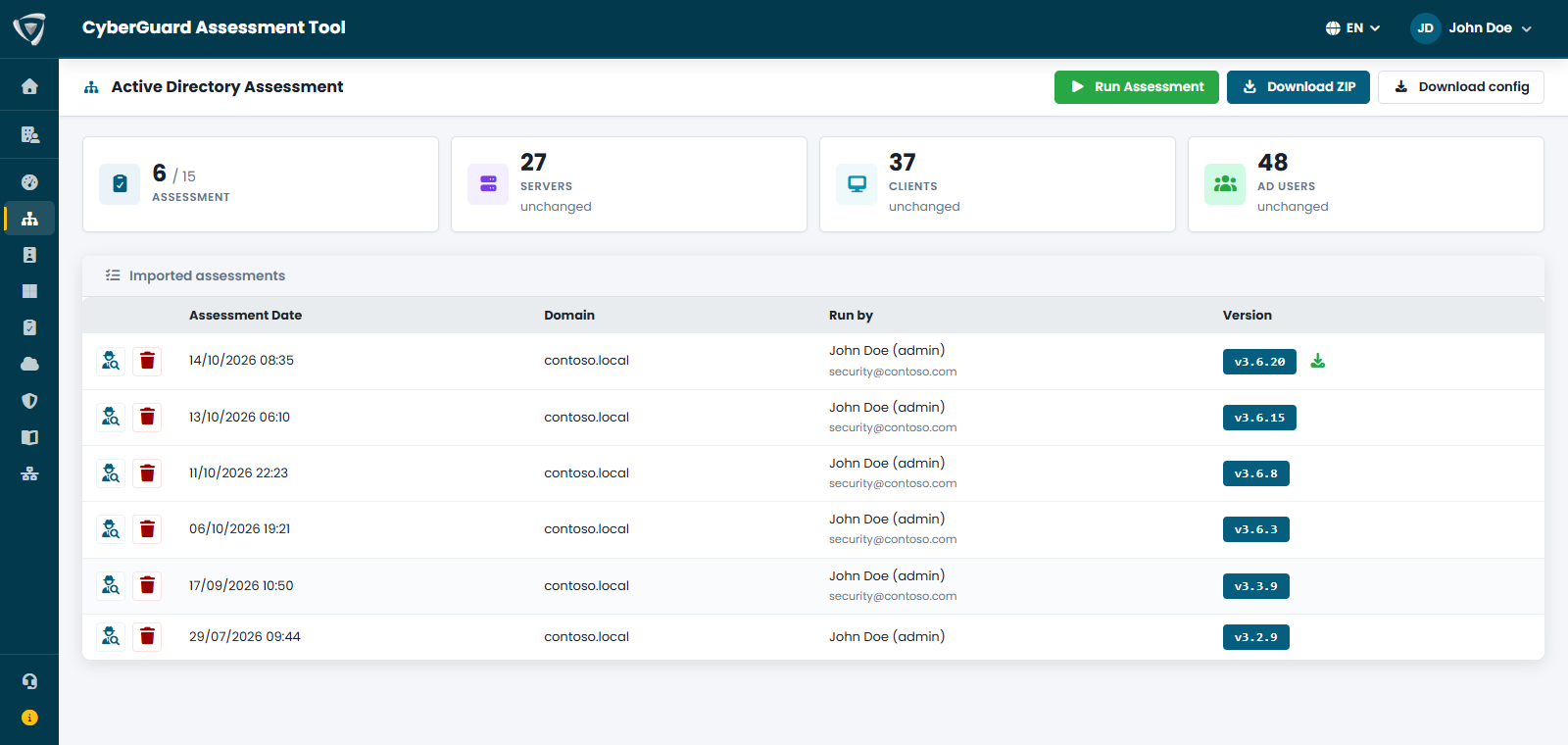
Task: Click the Domain column header
Action: (x=569, y=316)
